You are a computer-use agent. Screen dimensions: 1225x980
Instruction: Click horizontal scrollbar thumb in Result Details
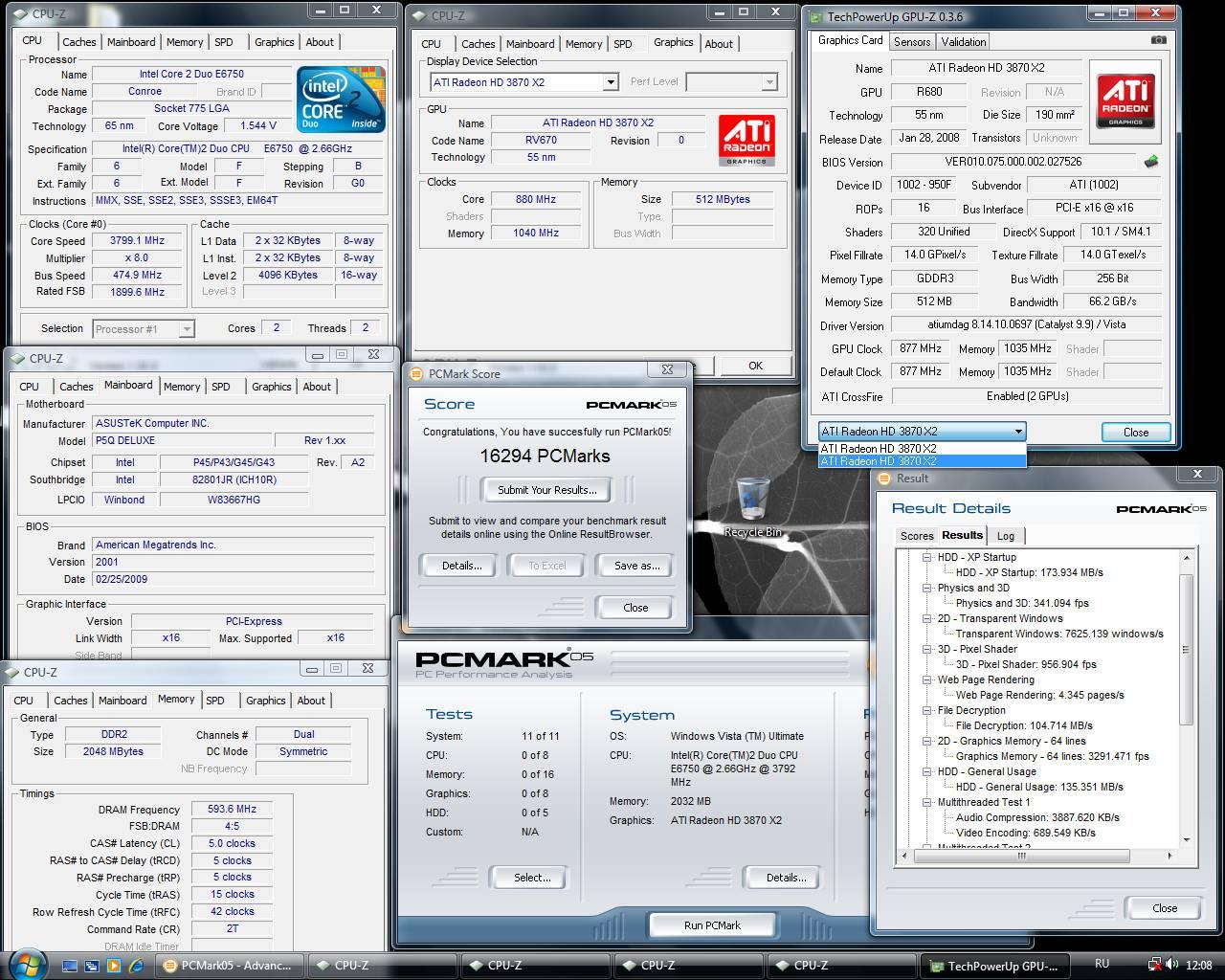(x=1020, y=857)
